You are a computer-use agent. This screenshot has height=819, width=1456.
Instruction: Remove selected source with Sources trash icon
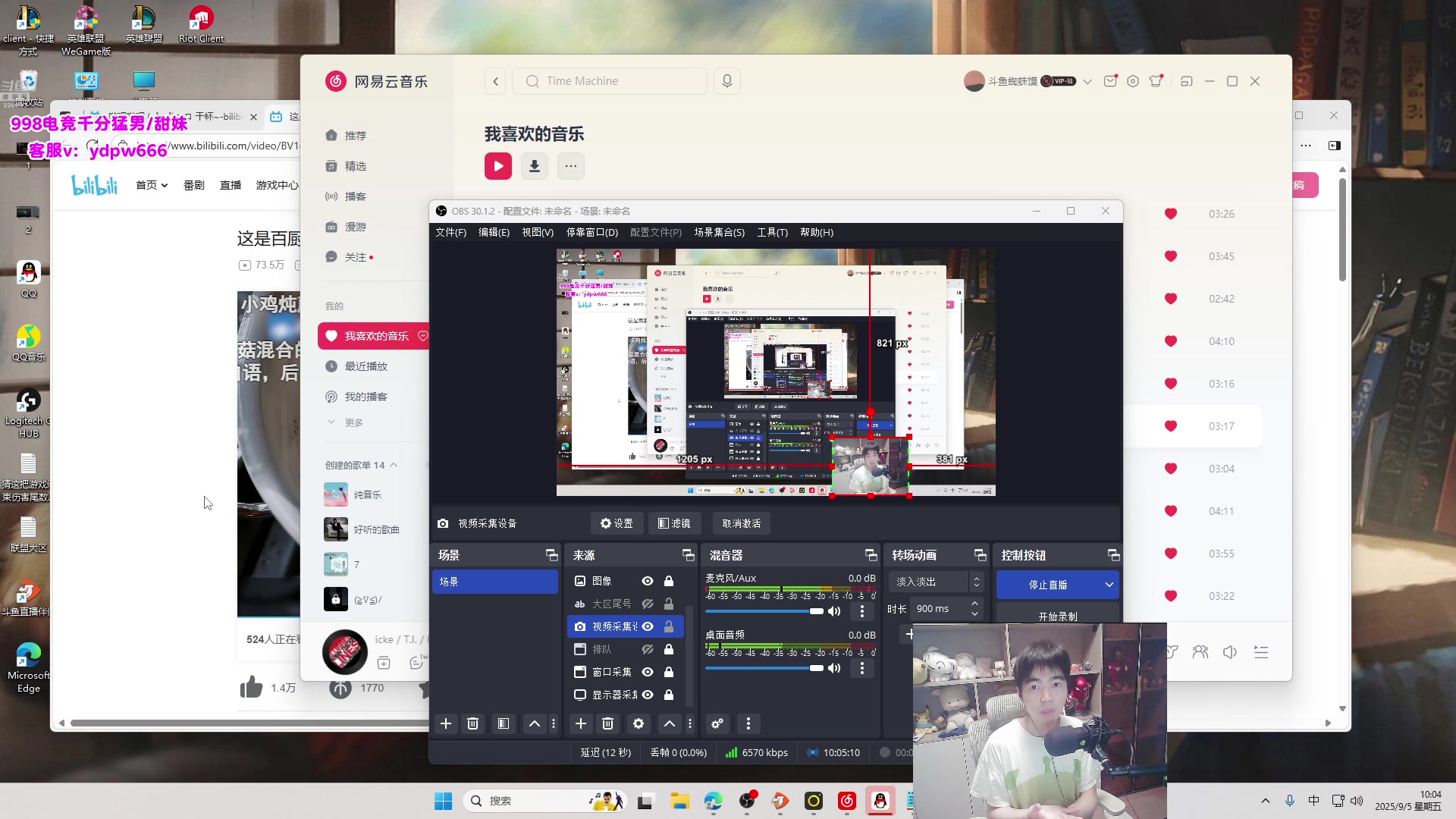tap(607, 723)
